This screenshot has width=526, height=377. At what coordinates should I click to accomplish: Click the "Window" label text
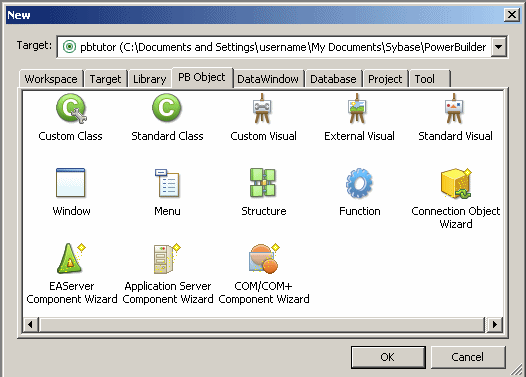coord(71,211)
